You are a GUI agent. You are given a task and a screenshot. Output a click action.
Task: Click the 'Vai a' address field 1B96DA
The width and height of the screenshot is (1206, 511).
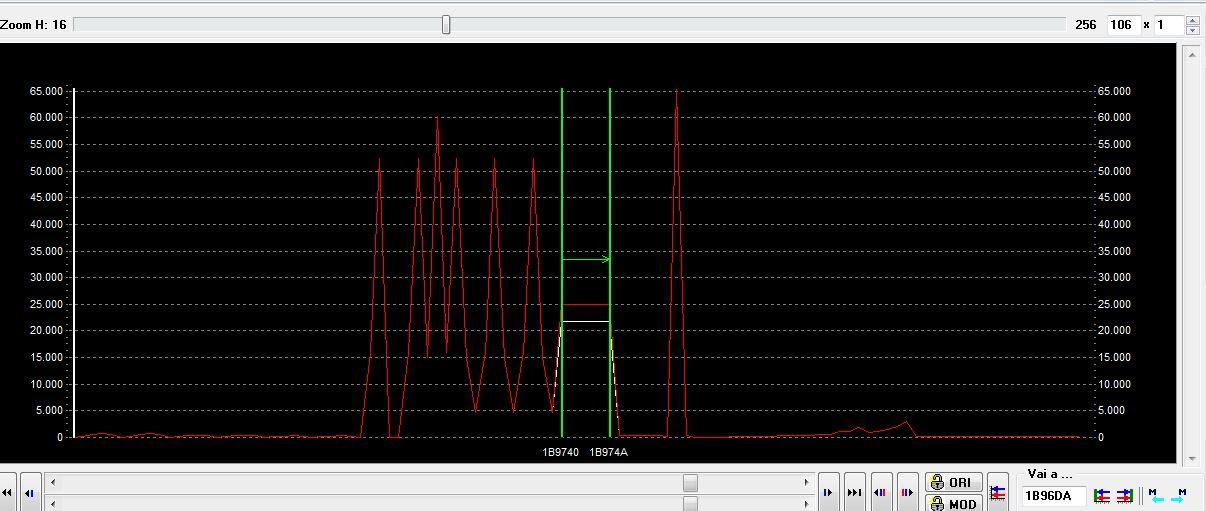point(1053,495)
